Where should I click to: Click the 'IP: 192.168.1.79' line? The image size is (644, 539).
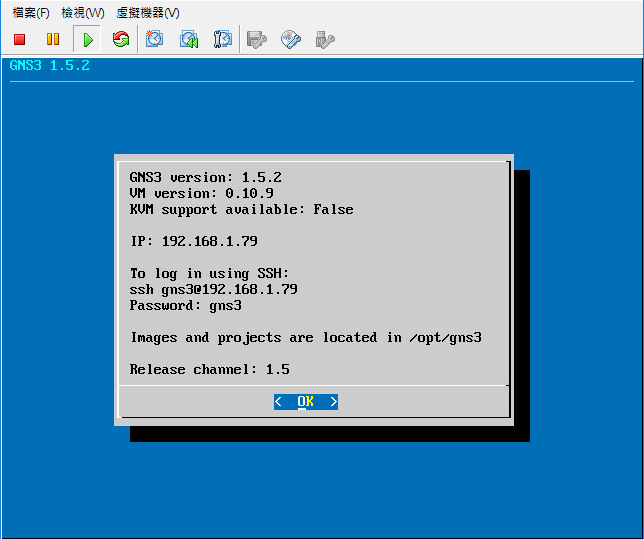194,241
